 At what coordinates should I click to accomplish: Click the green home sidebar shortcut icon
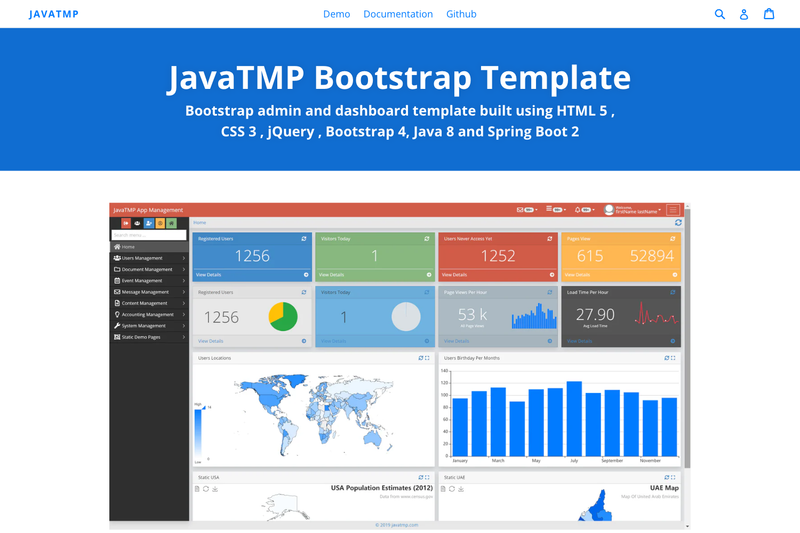pos(171,223)
